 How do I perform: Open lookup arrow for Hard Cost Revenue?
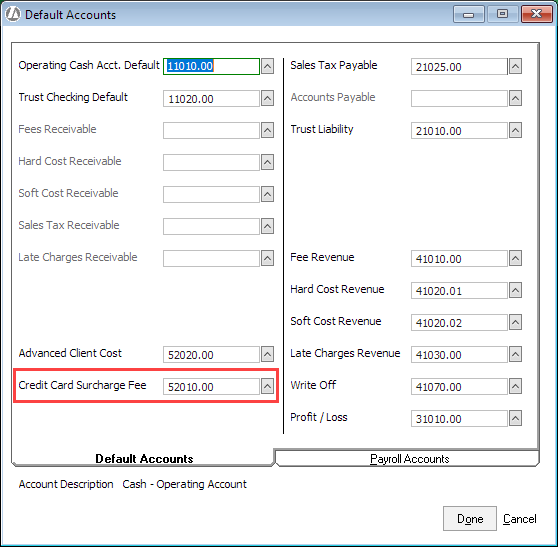click(x=515, y=290)
